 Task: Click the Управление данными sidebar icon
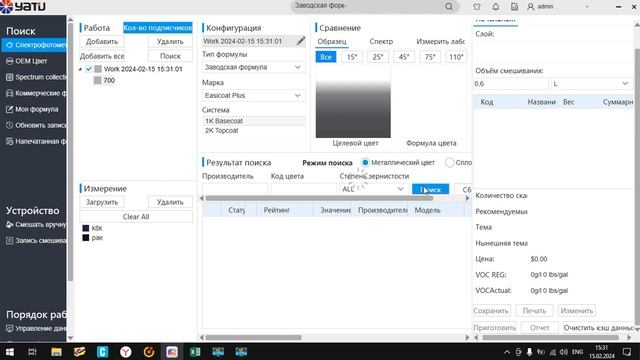click(9, 328)
